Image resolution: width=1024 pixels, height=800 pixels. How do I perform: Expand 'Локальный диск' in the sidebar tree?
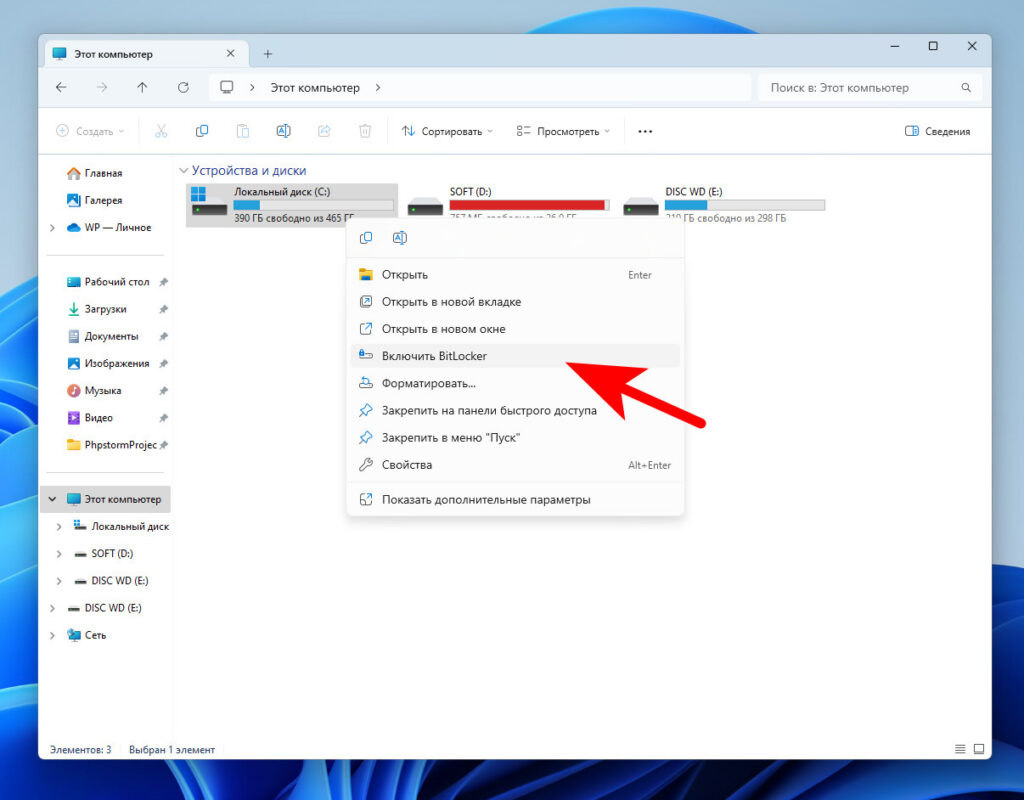coord(59,526)
